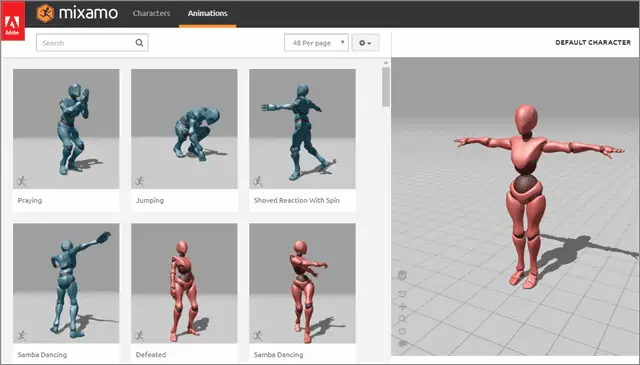
Task: Click the Search input field
Action: pyautogui.click(x=92, y=42)
